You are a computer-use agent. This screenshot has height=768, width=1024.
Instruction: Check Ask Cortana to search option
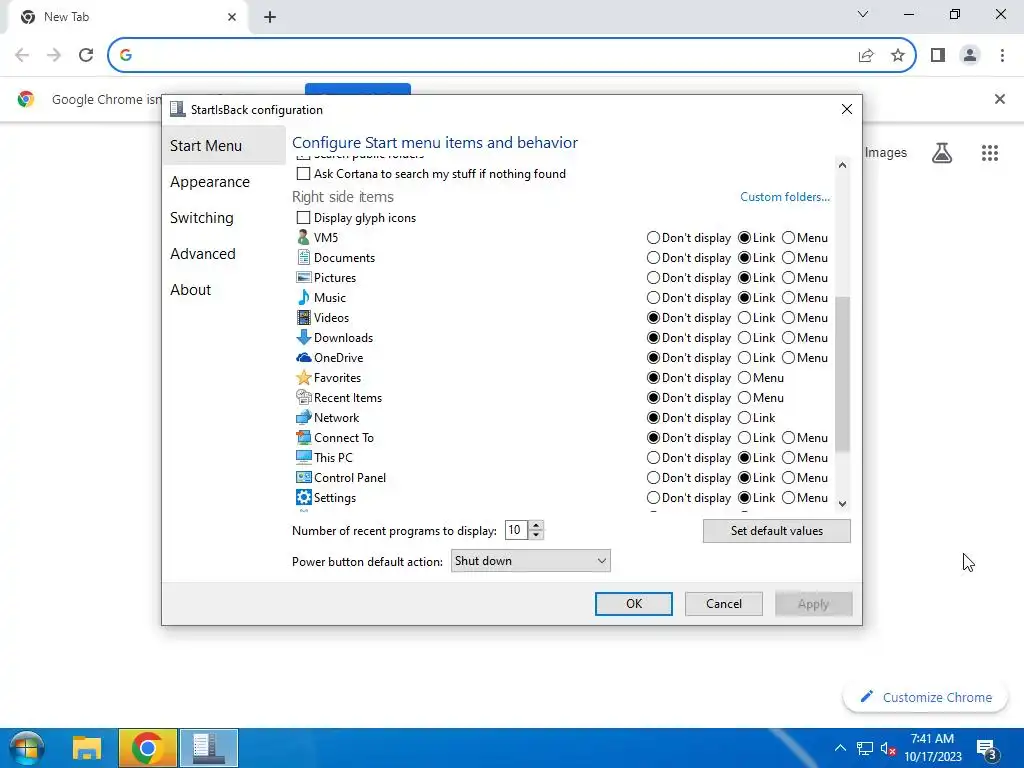[303, 174]
